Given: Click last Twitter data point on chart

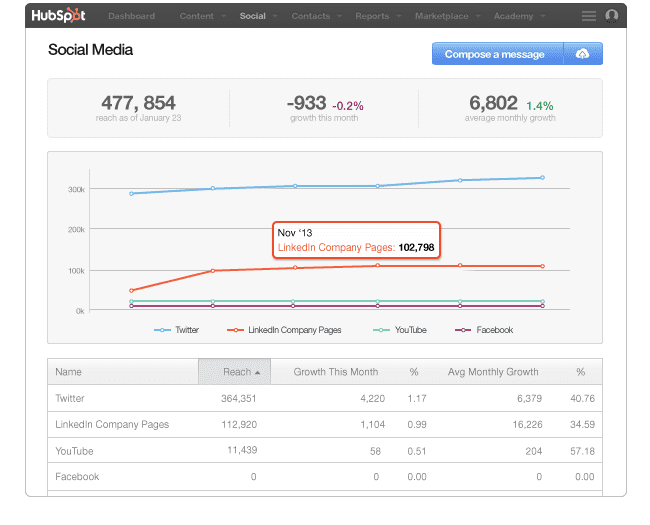Looking at the screenshot, I should (x=542, y=177).
